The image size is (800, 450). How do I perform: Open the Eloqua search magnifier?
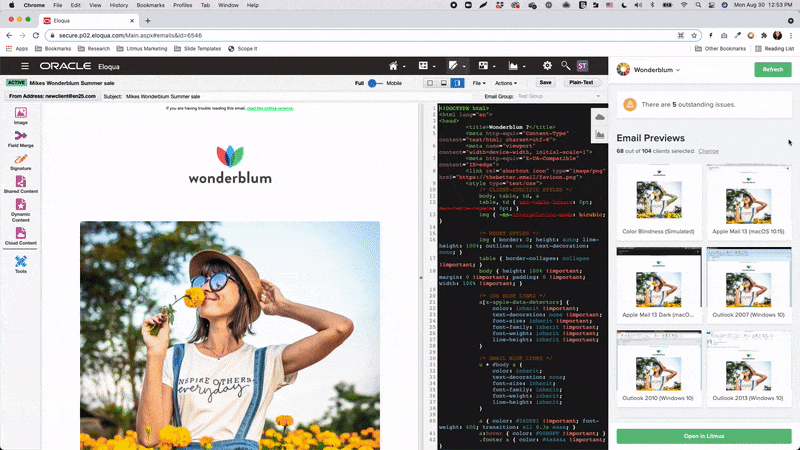pyautogui.click(x=565, y=65)
